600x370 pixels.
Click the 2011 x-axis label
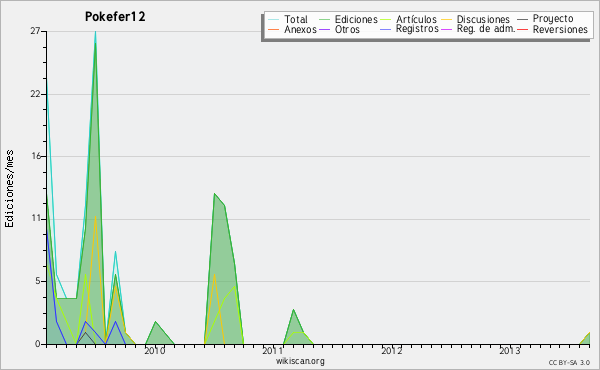(x=272, y=350)
